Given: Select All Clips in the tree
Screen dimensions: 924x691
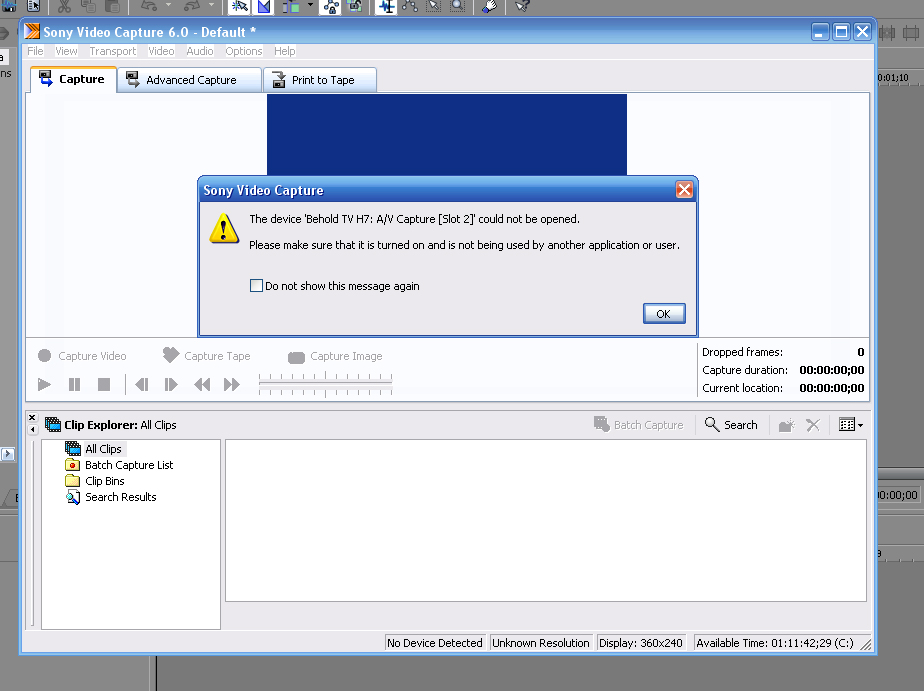Looking at the screenshot, I should click(x=103, y=449).
